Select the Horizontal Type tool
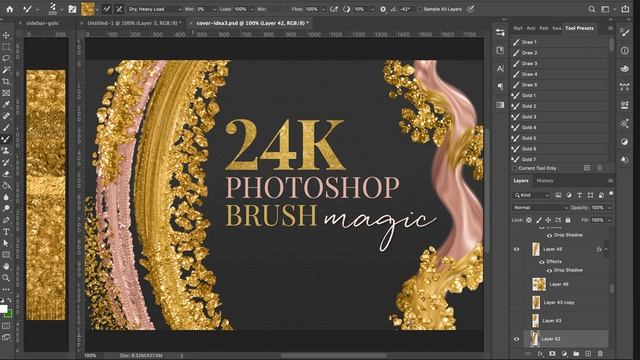 (6, 232)
